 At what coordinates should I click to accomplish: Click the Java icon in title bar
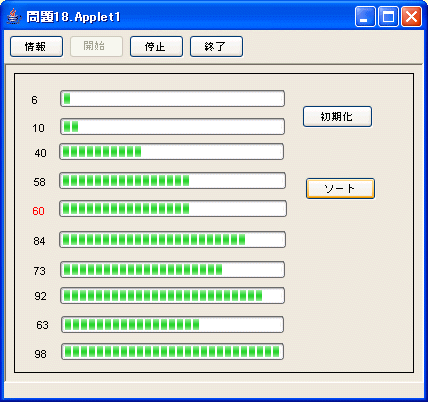[13, 16]
